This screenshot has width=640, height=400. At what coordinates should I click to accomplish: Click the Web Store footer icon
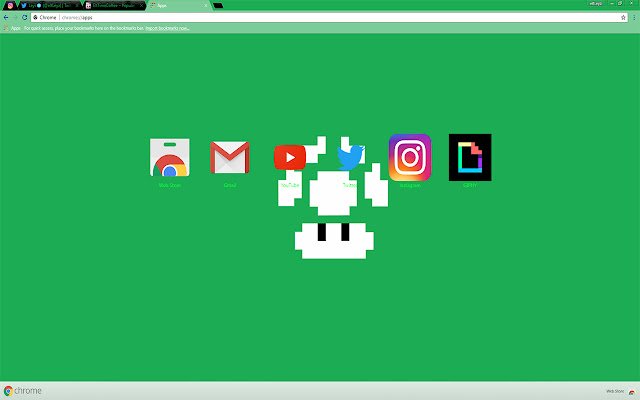pos(631,392)
